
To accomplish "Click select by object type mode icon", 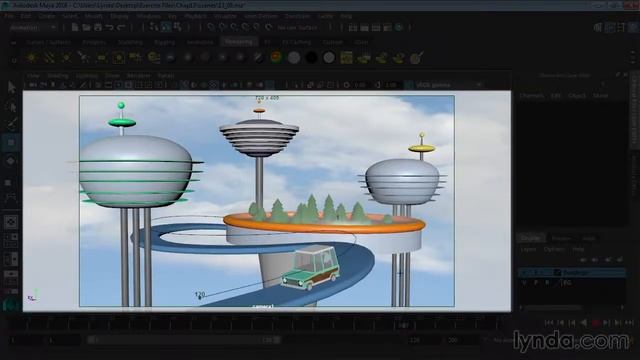I will pos(165,27).
